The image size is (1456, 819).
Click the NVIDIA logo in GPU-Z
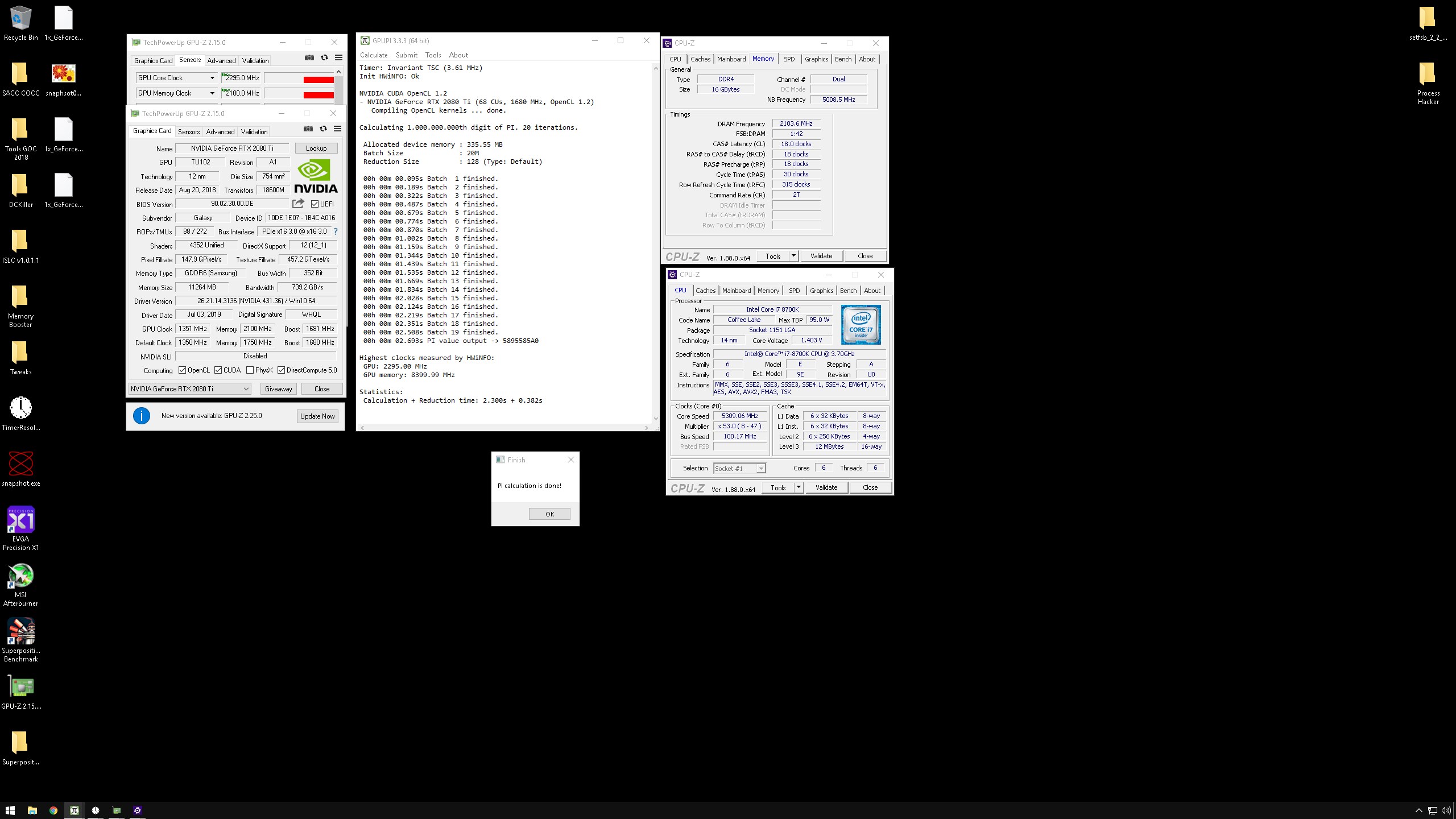(316, 177)
